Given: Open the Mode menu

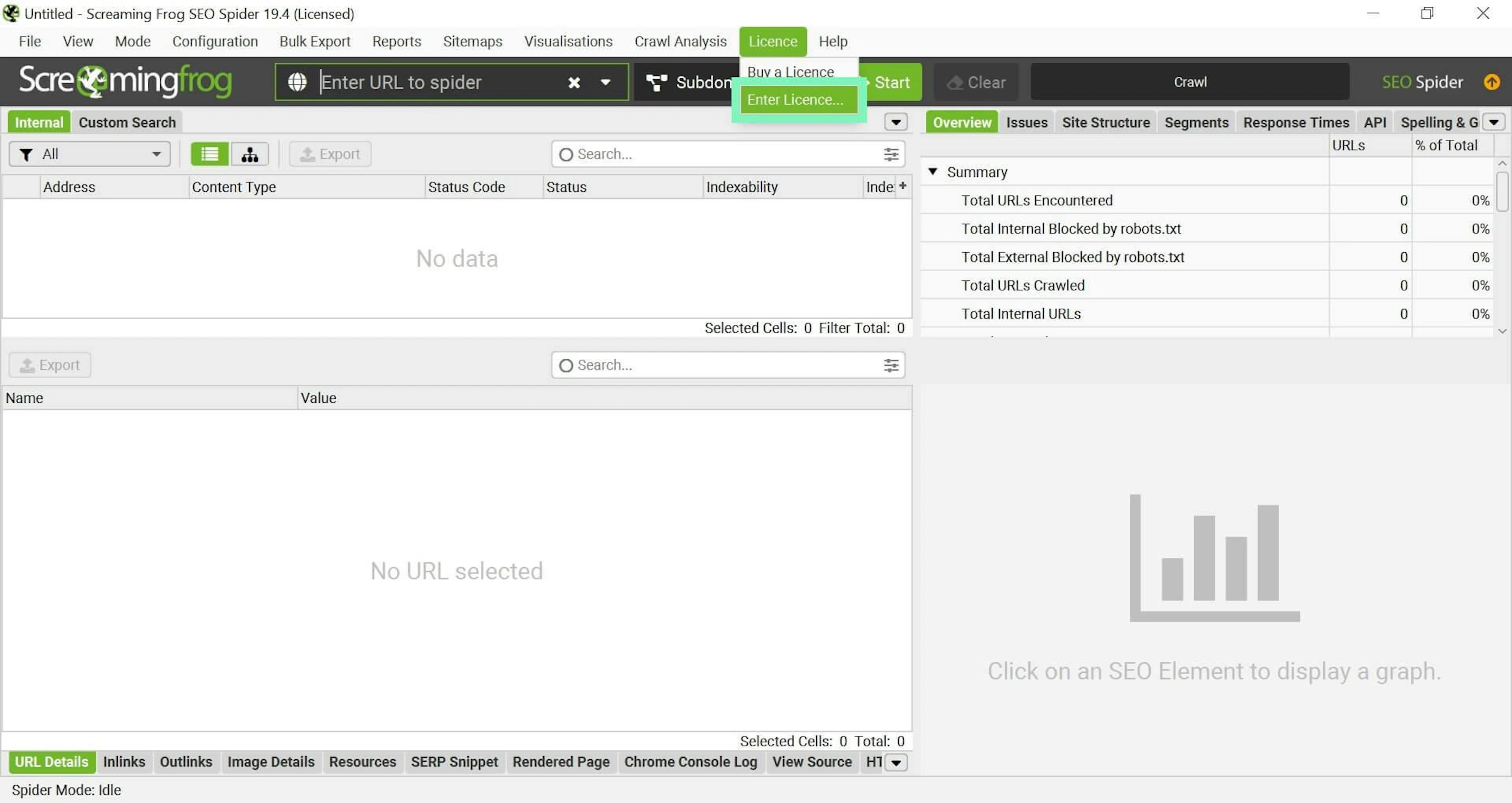Looking at the screenshot, I should 133,41.
